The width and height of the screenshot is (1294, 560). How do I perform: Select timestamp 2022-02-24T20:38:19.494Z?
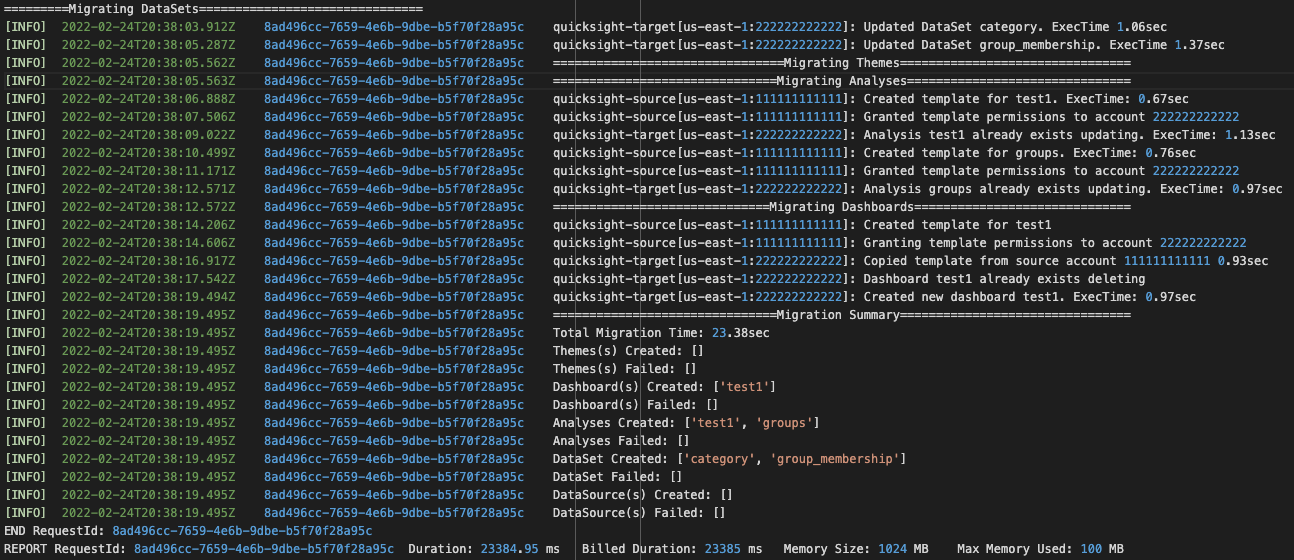(x=148, y=296)
